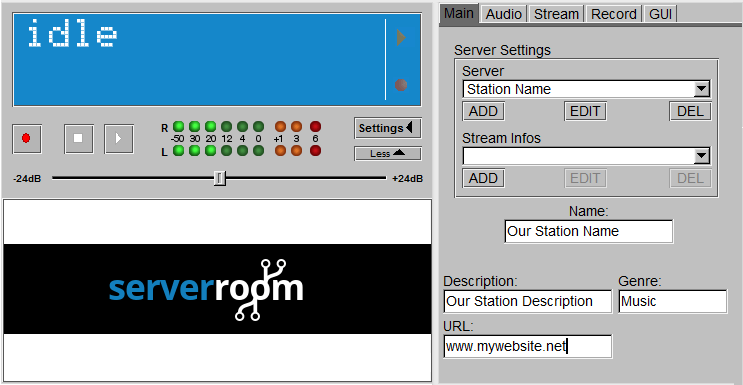This screenshot has height=385, width=743.
Task: Open the Record tab
Action: click(x=614, y=14)
